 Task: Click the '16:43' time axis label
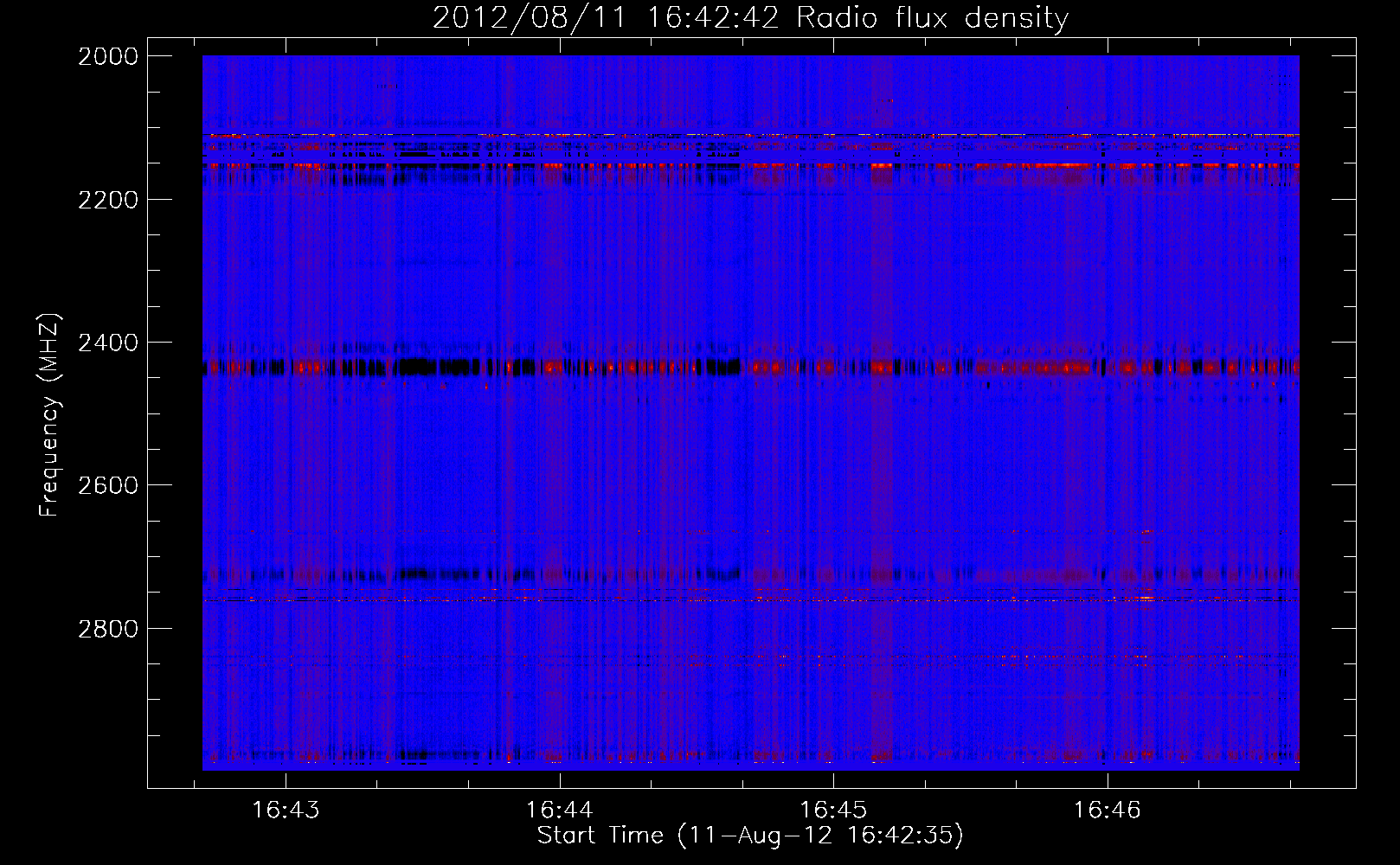(286, 810)
